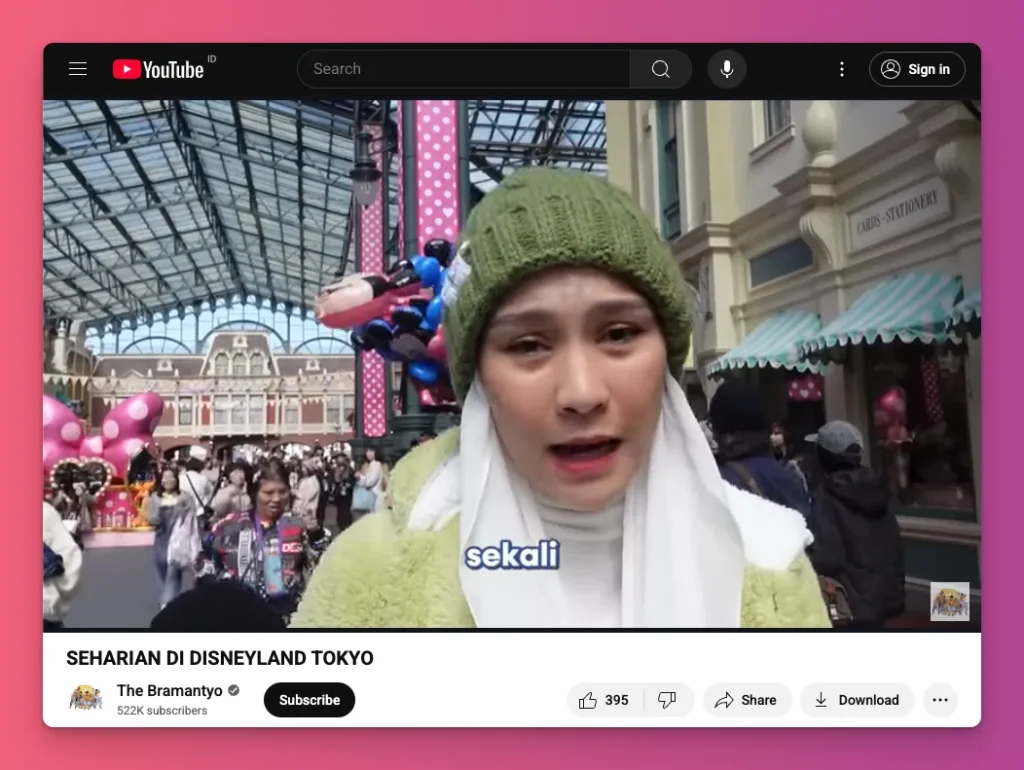Open The Bramantyo channel name link
The height and width of the screenshot is (770, 1024).
[x=172, y=690]
